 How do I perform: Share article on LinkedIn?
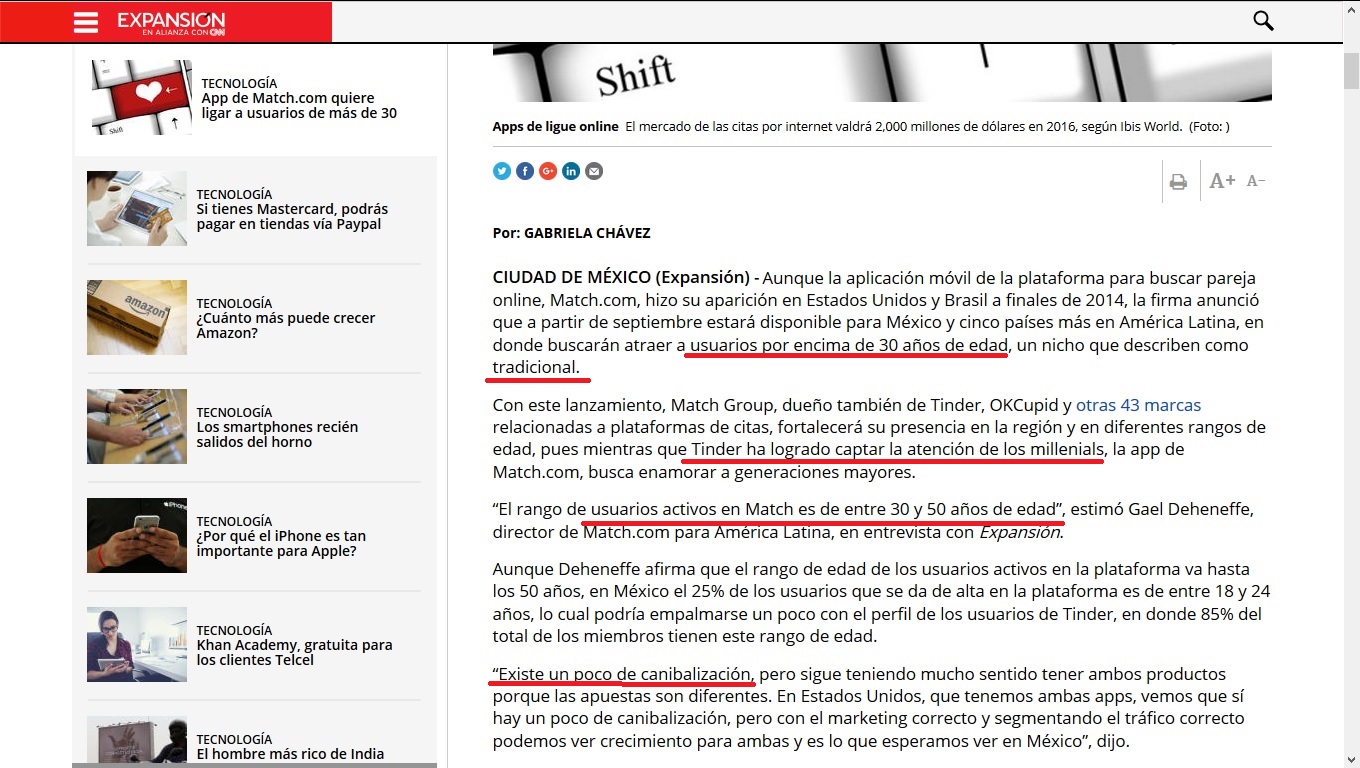(x=571, y=171)
